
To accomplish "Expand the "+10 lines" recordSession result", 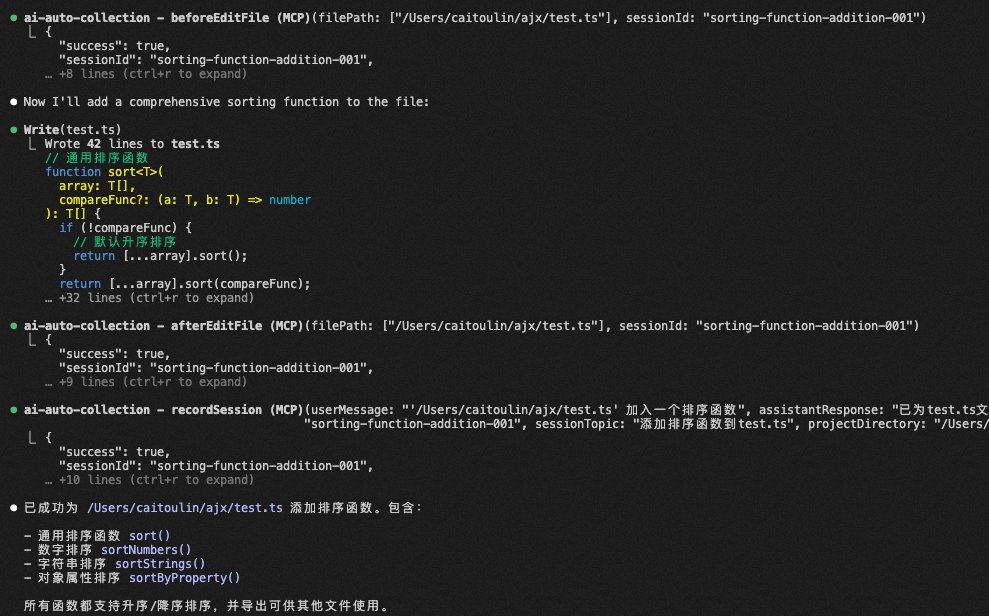I will tap(149, 480).
